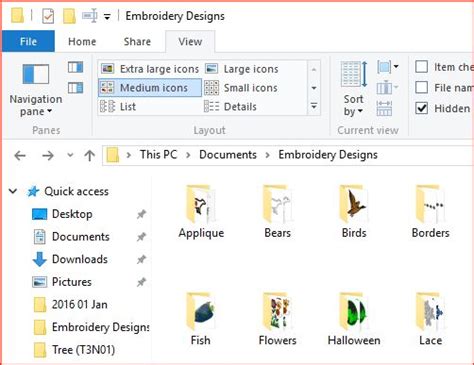Uncheck the Hidden items checkbox
Viewport: 474px width, 365px height.
tap(422, 108)
